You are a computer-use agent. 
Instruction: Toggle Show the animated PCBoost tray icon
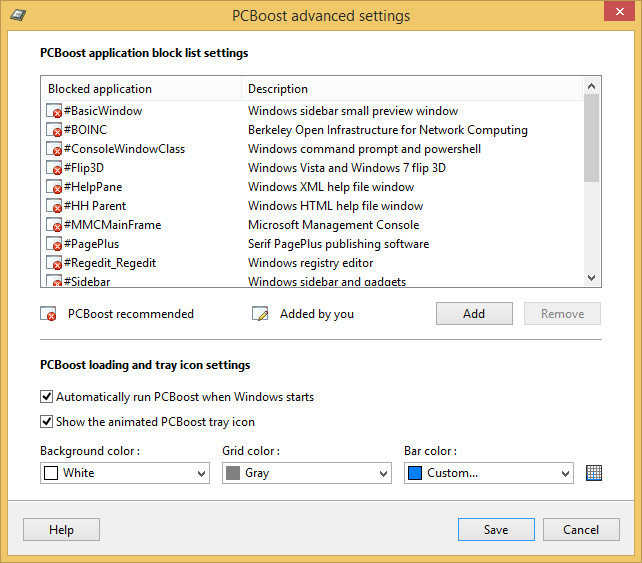click(x=46, y=422)
